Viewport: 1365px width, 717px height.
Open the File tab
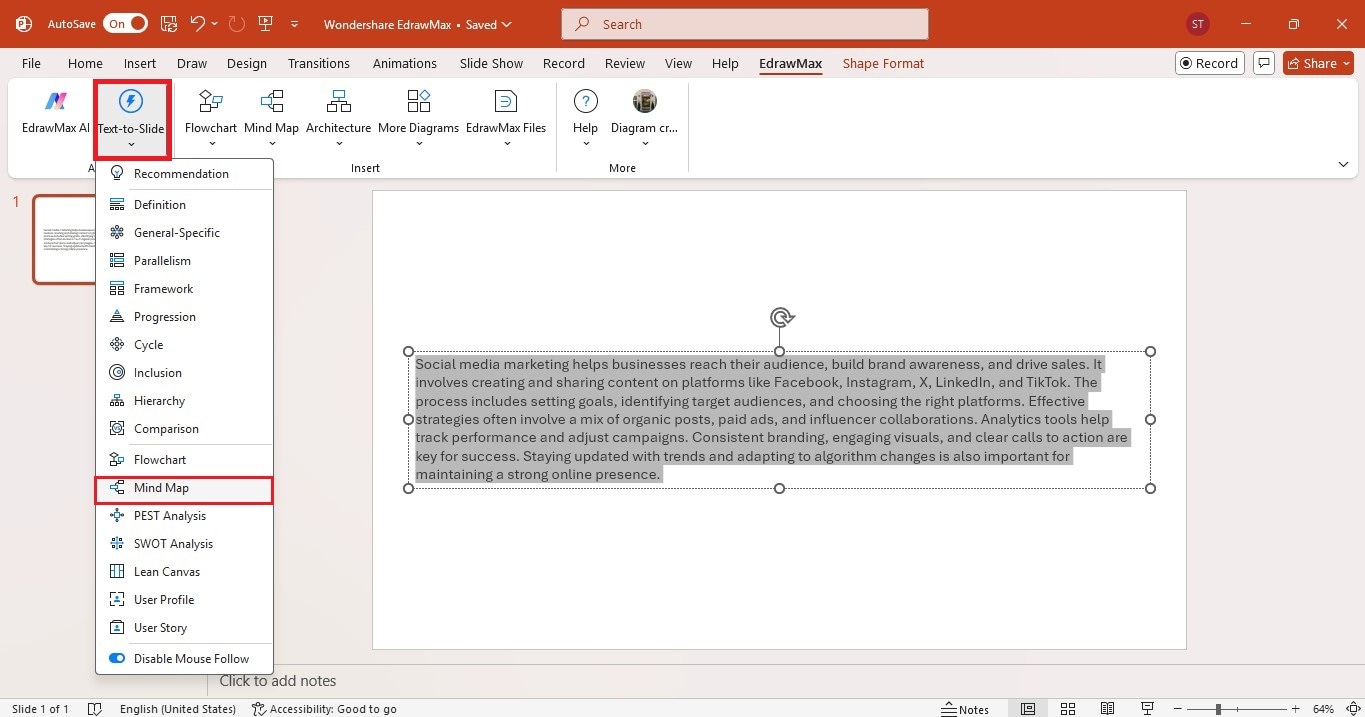pyautogui.click(x=31, y=63)
